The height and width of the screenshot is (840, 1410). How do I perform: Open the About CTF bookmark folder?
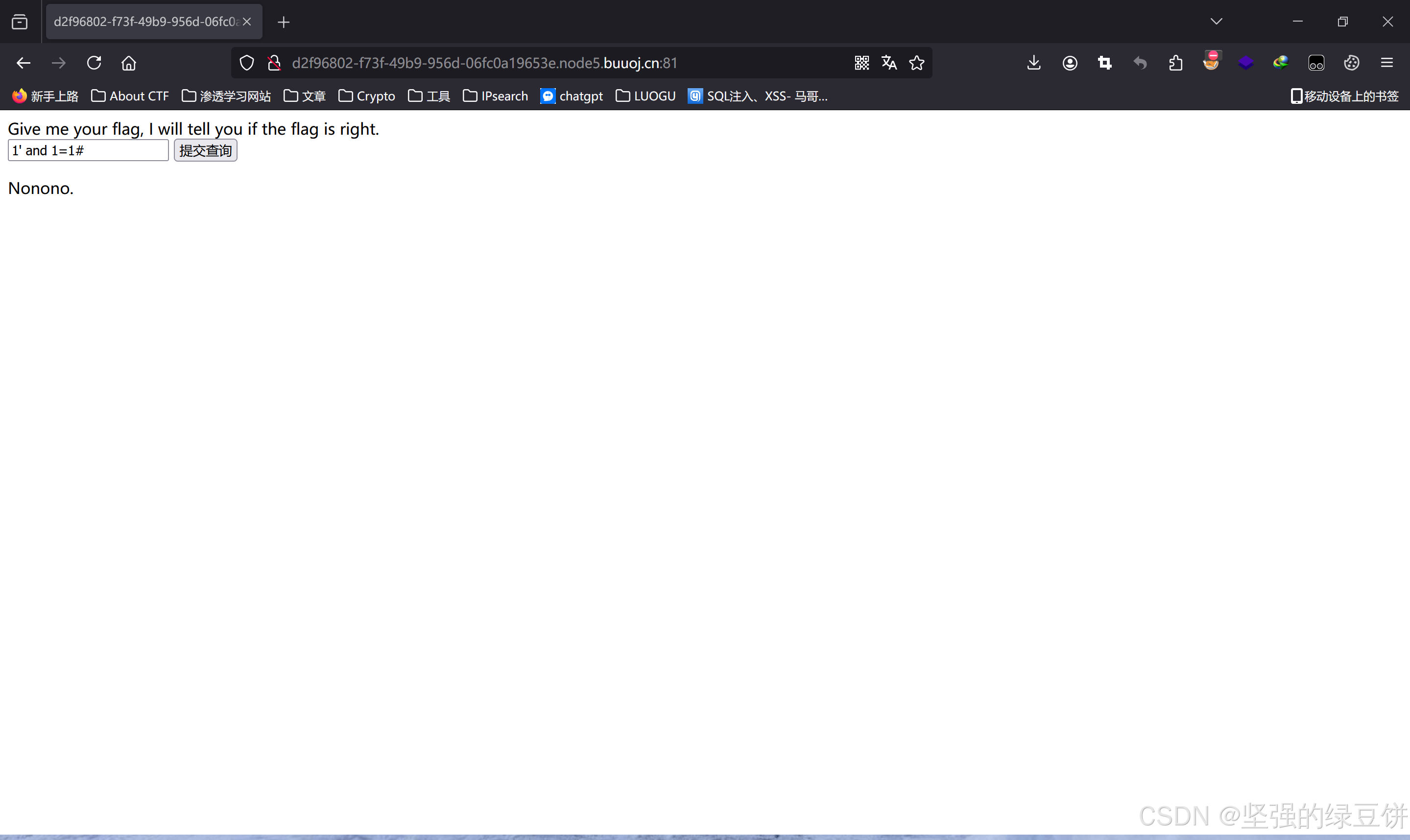[x=130, y=96]
